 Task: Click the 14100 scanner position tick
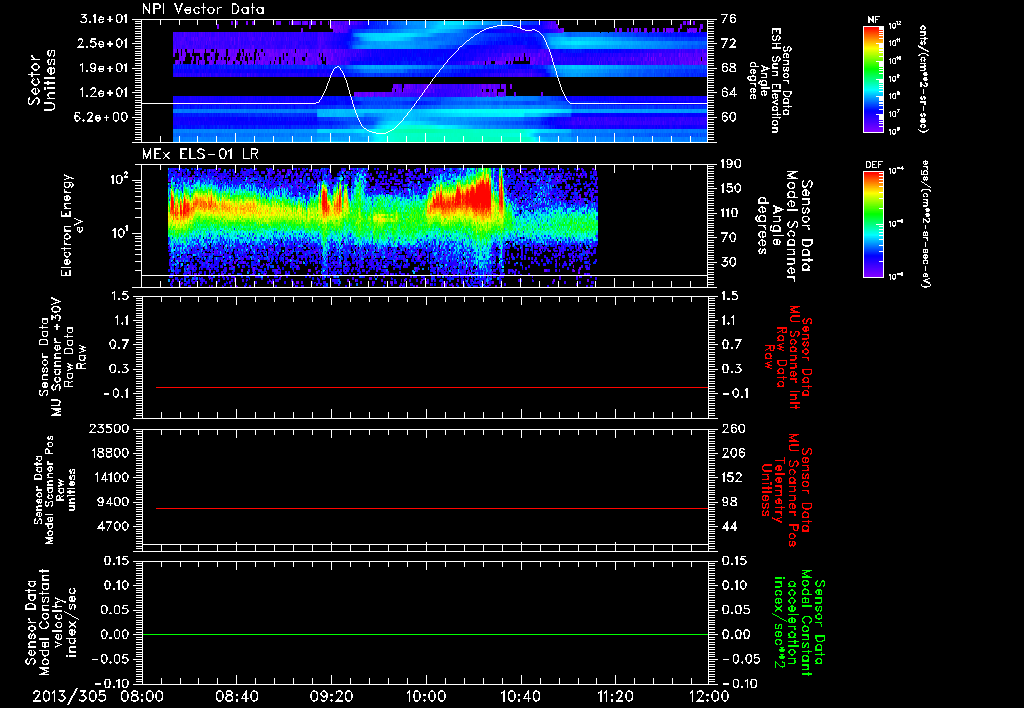[108, 477]
